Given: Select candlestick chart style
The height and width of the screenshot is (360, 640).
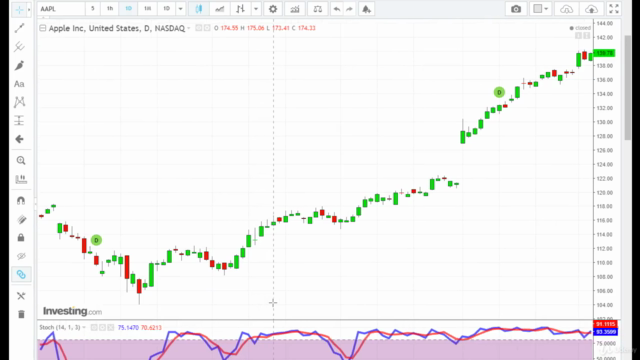Looking at the screenshot, I should tap(199, 9).
